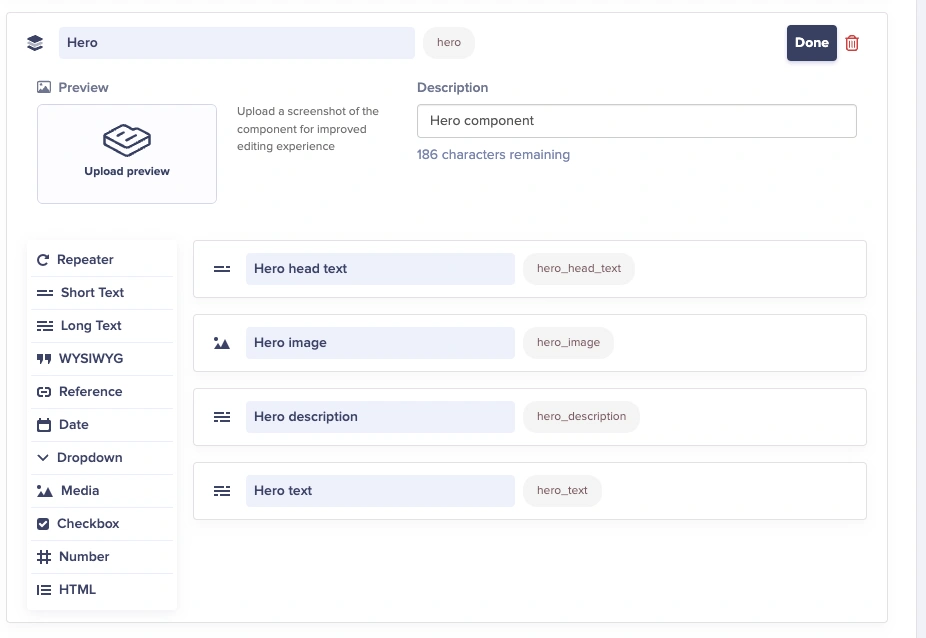
Task: Edit the Hero component name field
Action: pos(236,43)
